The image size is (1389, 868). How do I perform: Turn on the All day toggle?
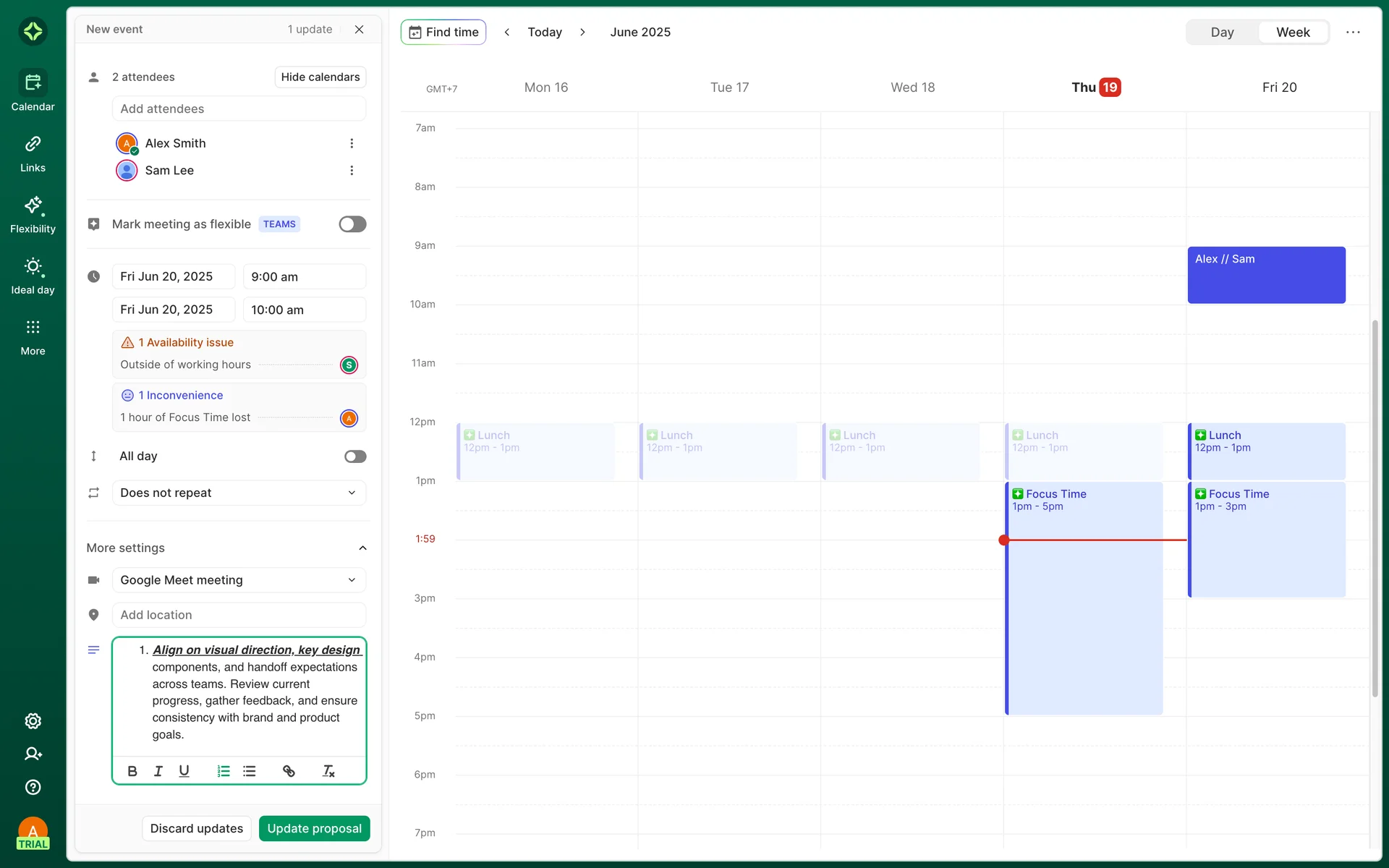(354, 456)
